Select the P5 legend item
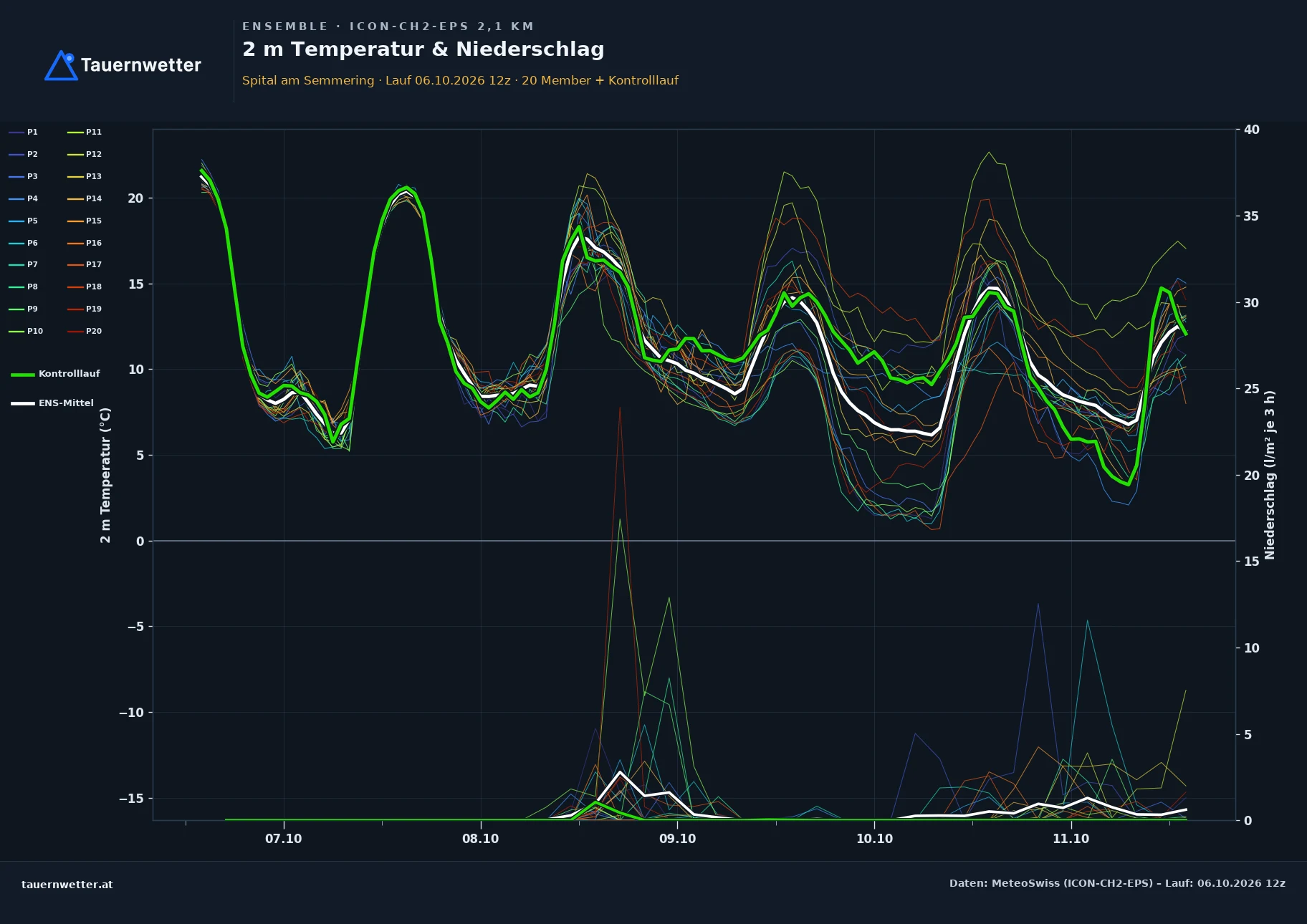 [x=24, y=221]
